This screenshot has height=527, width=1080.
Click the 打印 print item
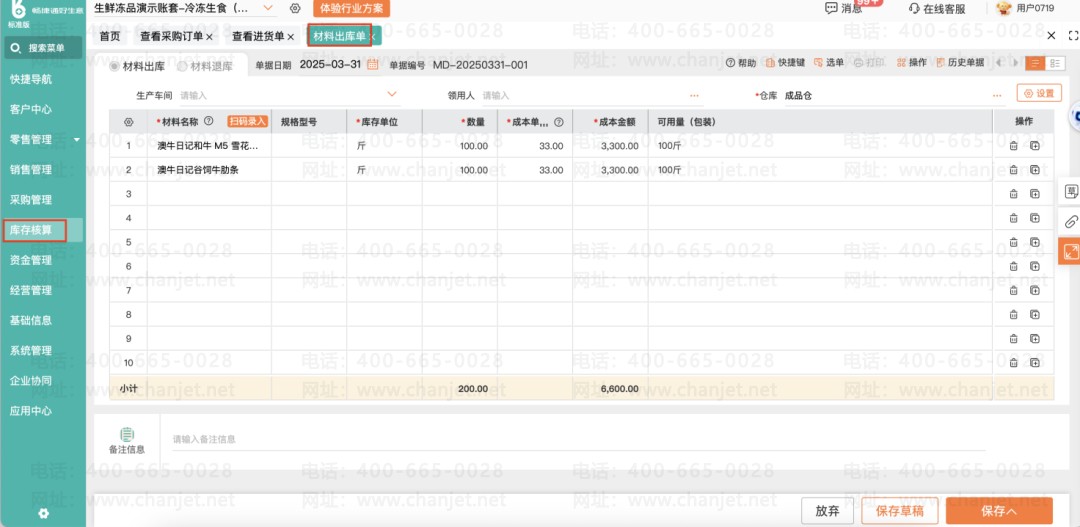click(x=869, y=63)
